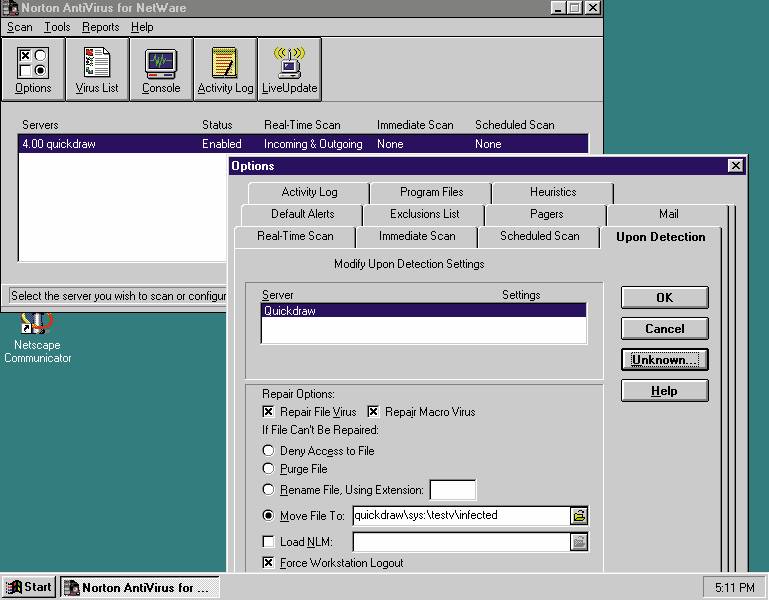The image size is (769, 600).
Task: Click Scheduled Scan column header in main window
Action: click(x=514, y=125)
